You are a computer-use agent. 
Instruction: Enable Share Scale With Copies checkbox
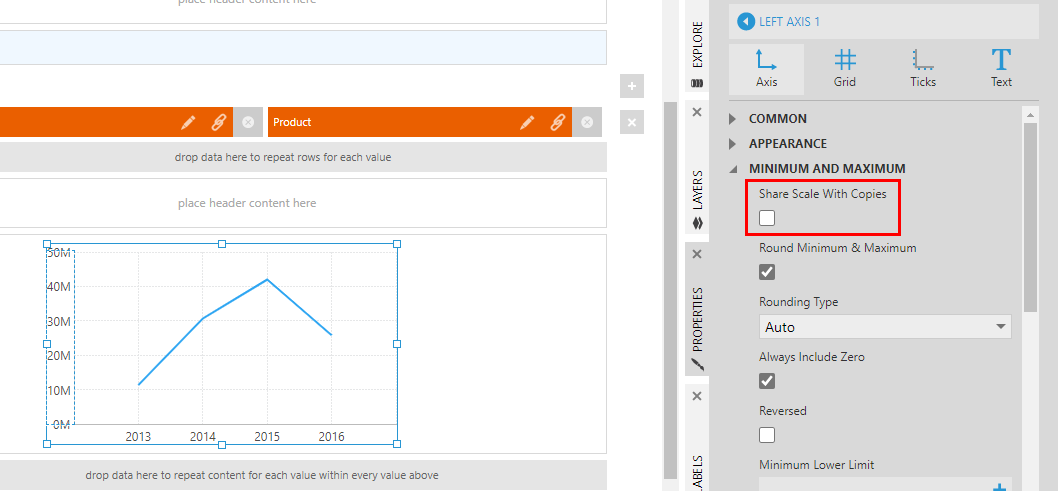(x=767, y=218)
